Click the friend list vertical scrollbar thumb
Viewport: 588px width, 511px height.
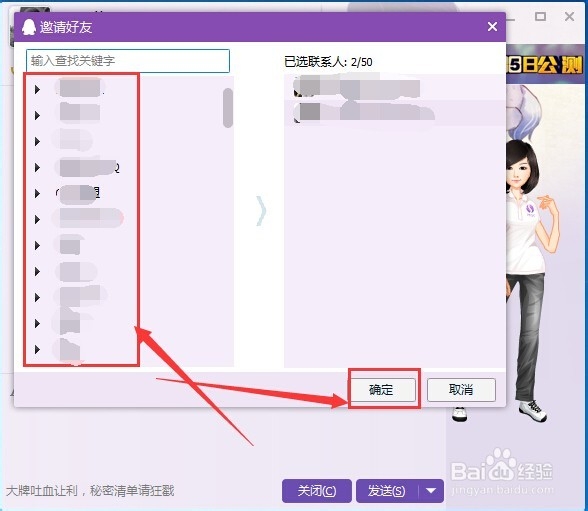(228, 108)
